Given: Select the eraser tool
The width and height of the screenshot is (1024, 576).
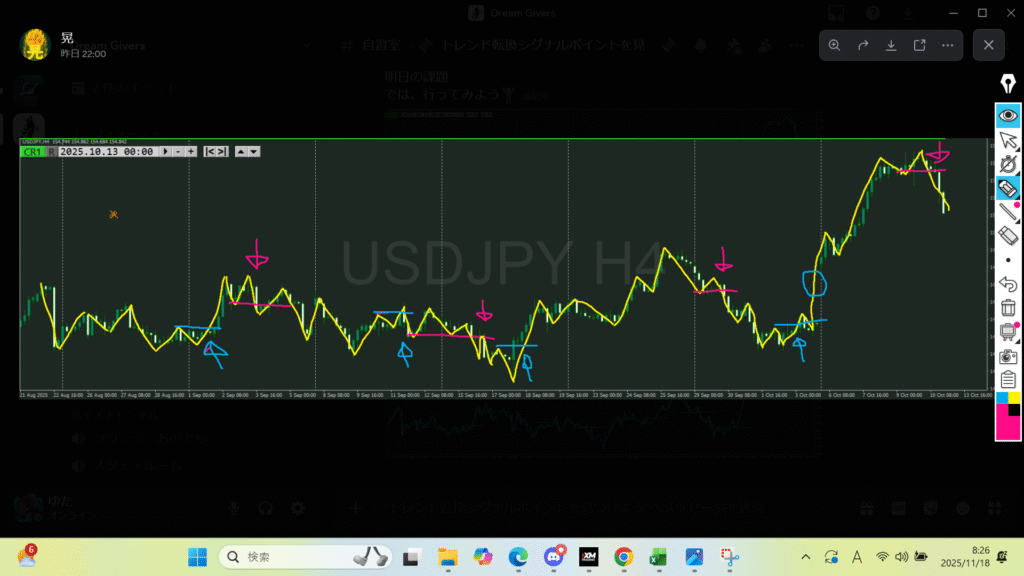Looking at the screenshot, I should tap(1008, 235).
